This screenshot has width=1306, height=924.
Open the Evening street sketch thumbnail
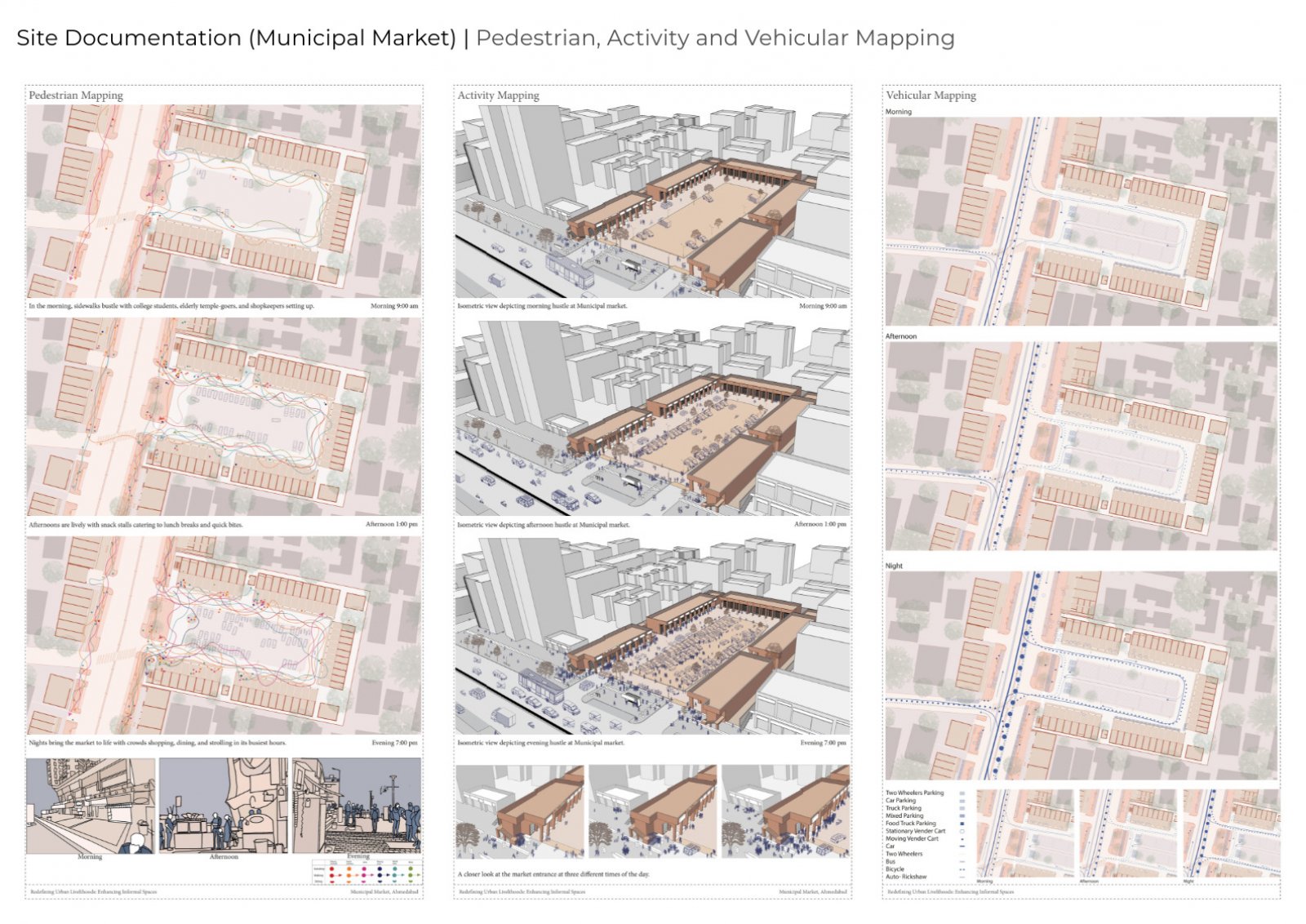(357, 806)
